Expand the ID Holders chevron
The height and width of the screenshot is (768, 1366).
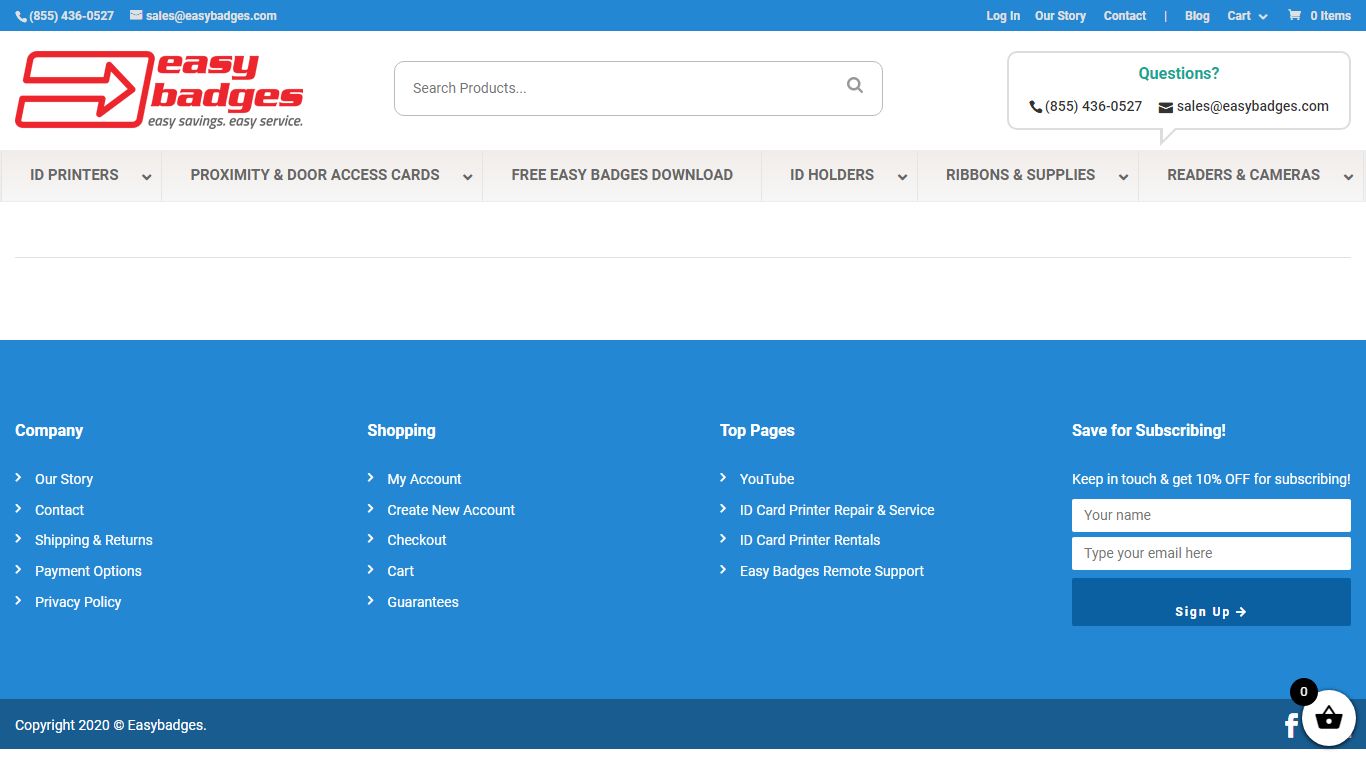[x=902, y=177]
